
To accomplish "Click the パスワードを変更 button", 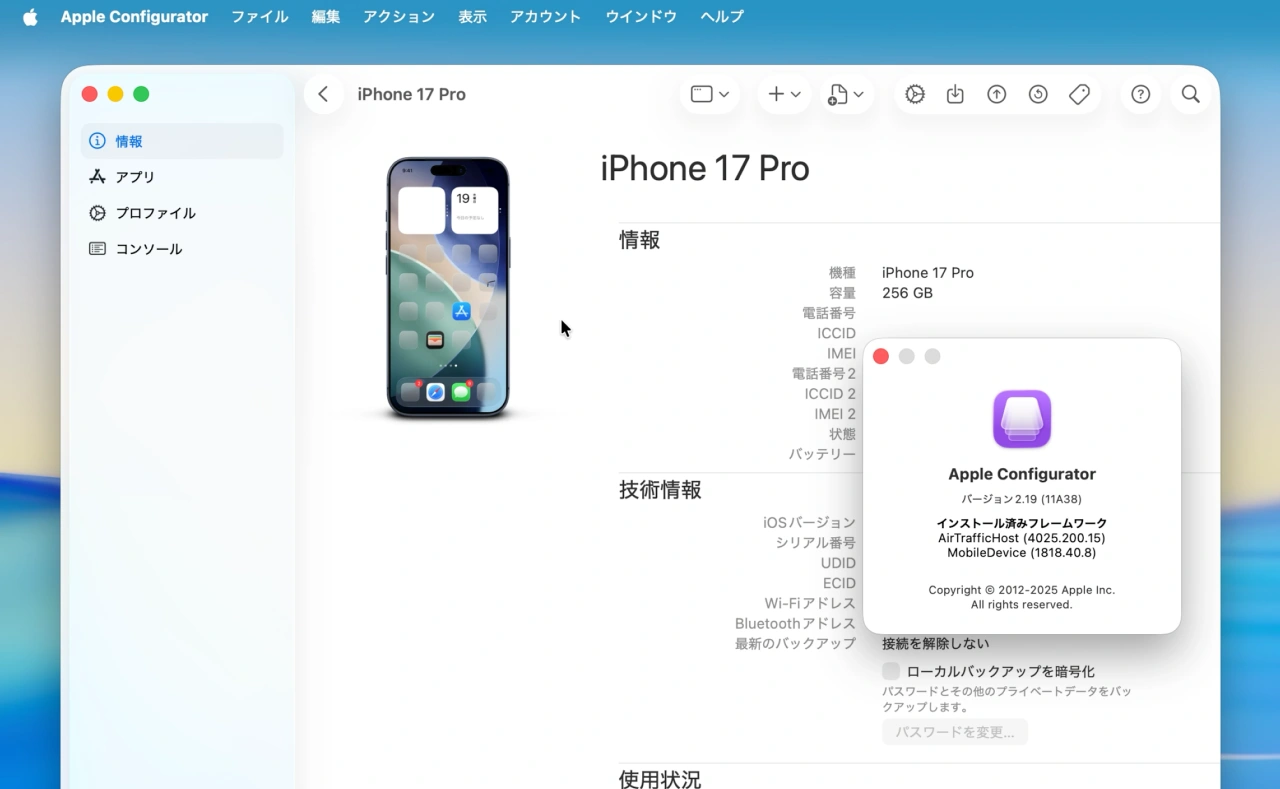I will (954, 731).
